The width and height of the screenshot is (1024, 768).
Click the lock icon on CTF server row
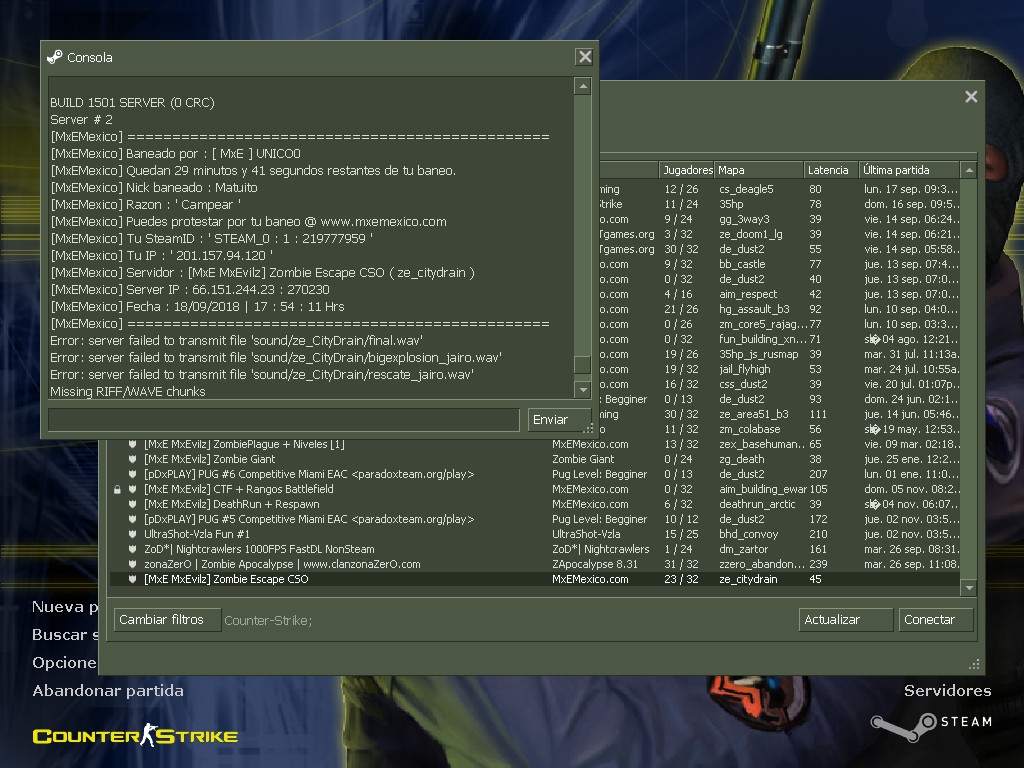[118, 489]
